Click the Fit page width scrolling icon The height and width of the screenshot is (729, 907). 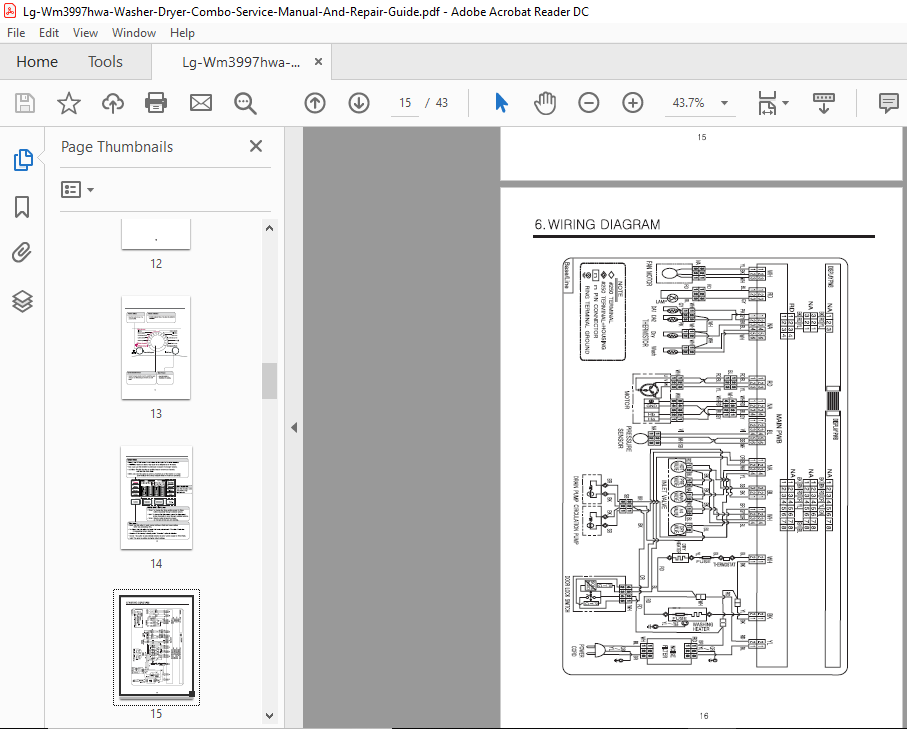tap(767, 103)
